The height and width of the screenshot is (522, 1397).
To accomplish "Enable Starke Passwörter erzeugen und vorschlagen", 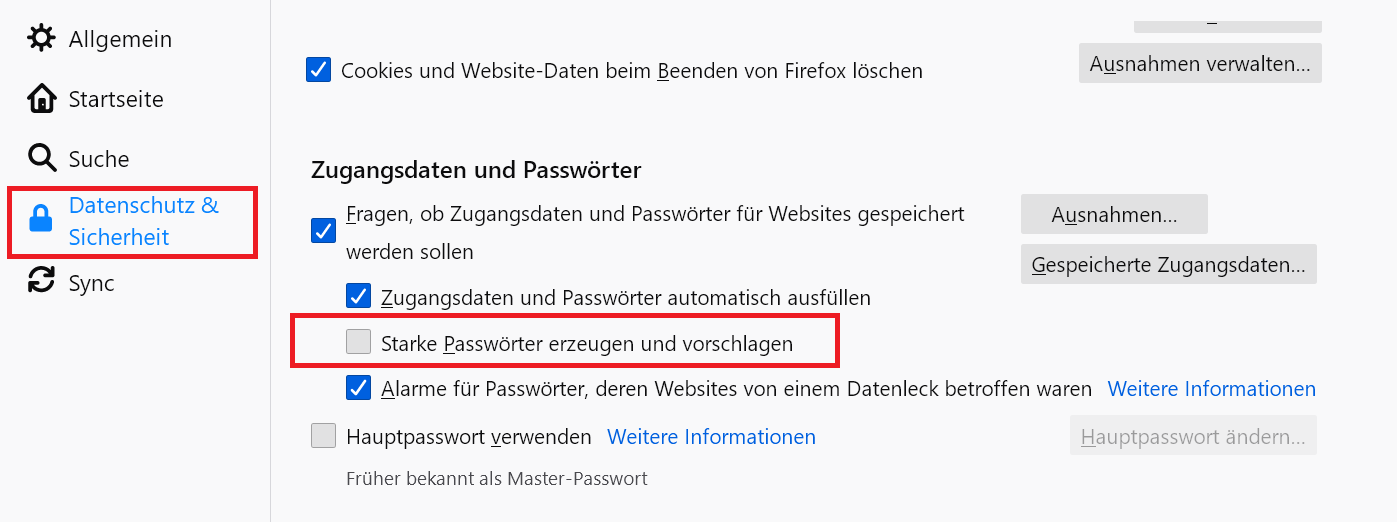I will (358, 343).
